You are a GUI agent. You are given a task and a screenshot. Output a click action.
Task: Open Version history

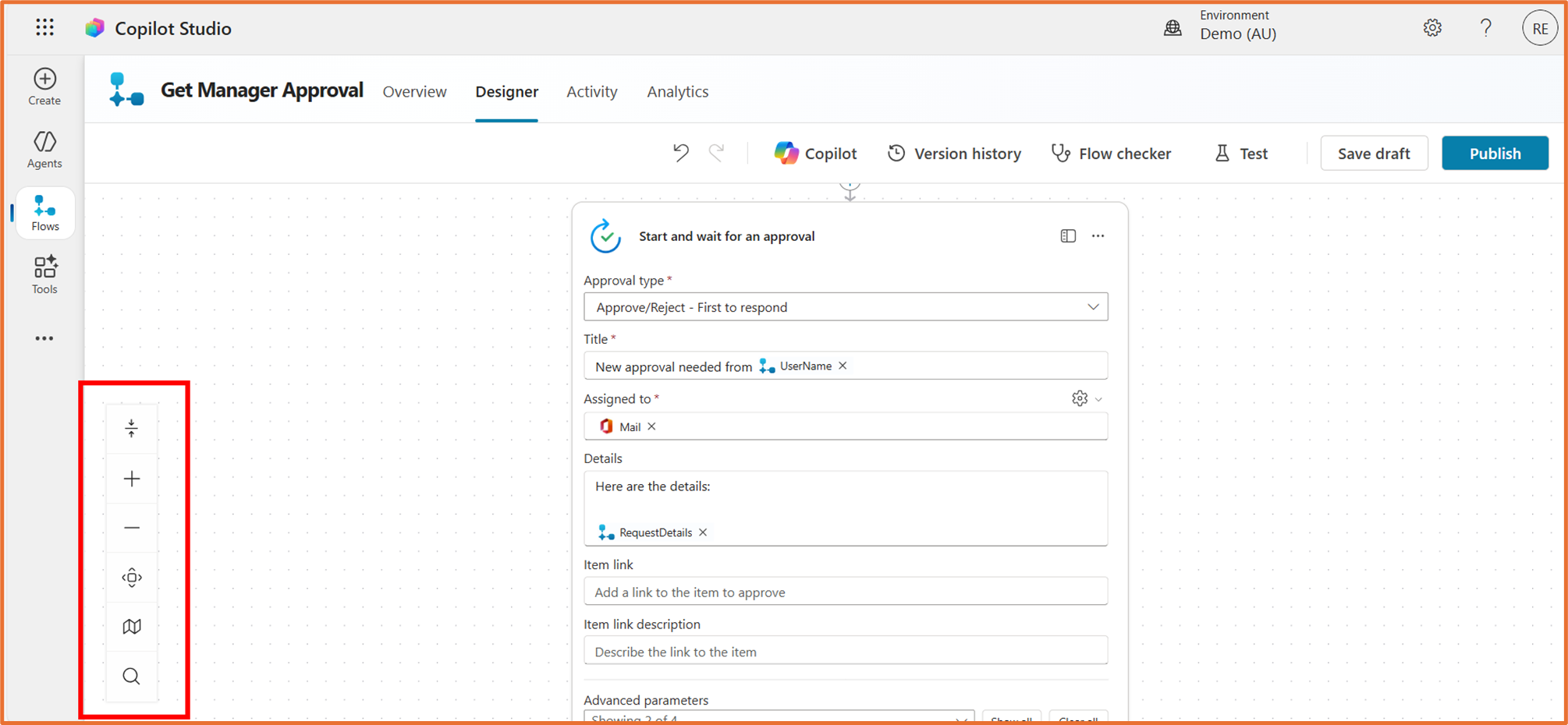(x=954, y=154)
